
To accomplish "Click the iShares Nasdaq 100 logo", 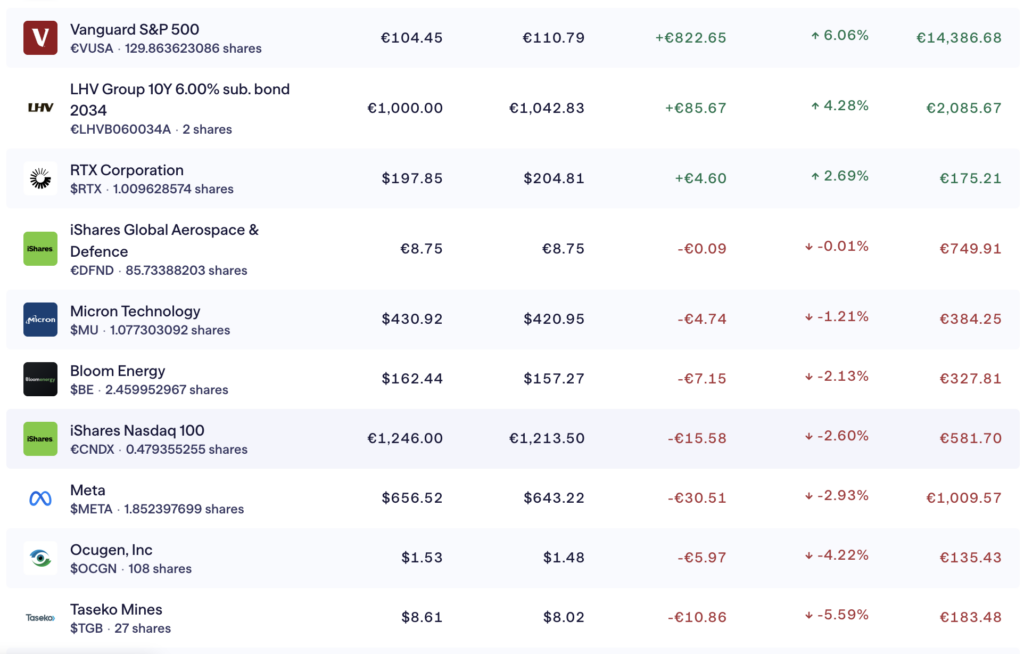I will 40,439.
